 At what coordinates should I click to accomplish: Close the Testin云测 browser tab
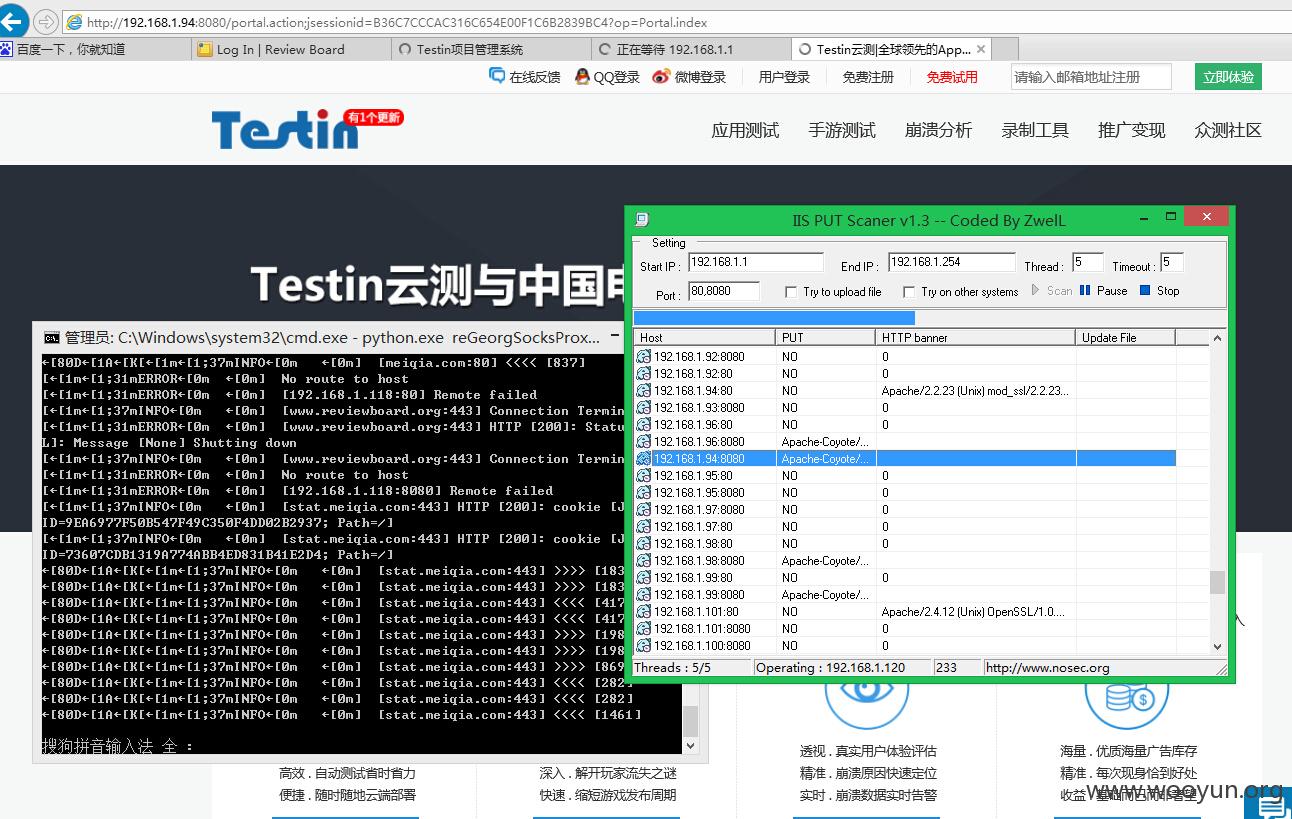981,49
